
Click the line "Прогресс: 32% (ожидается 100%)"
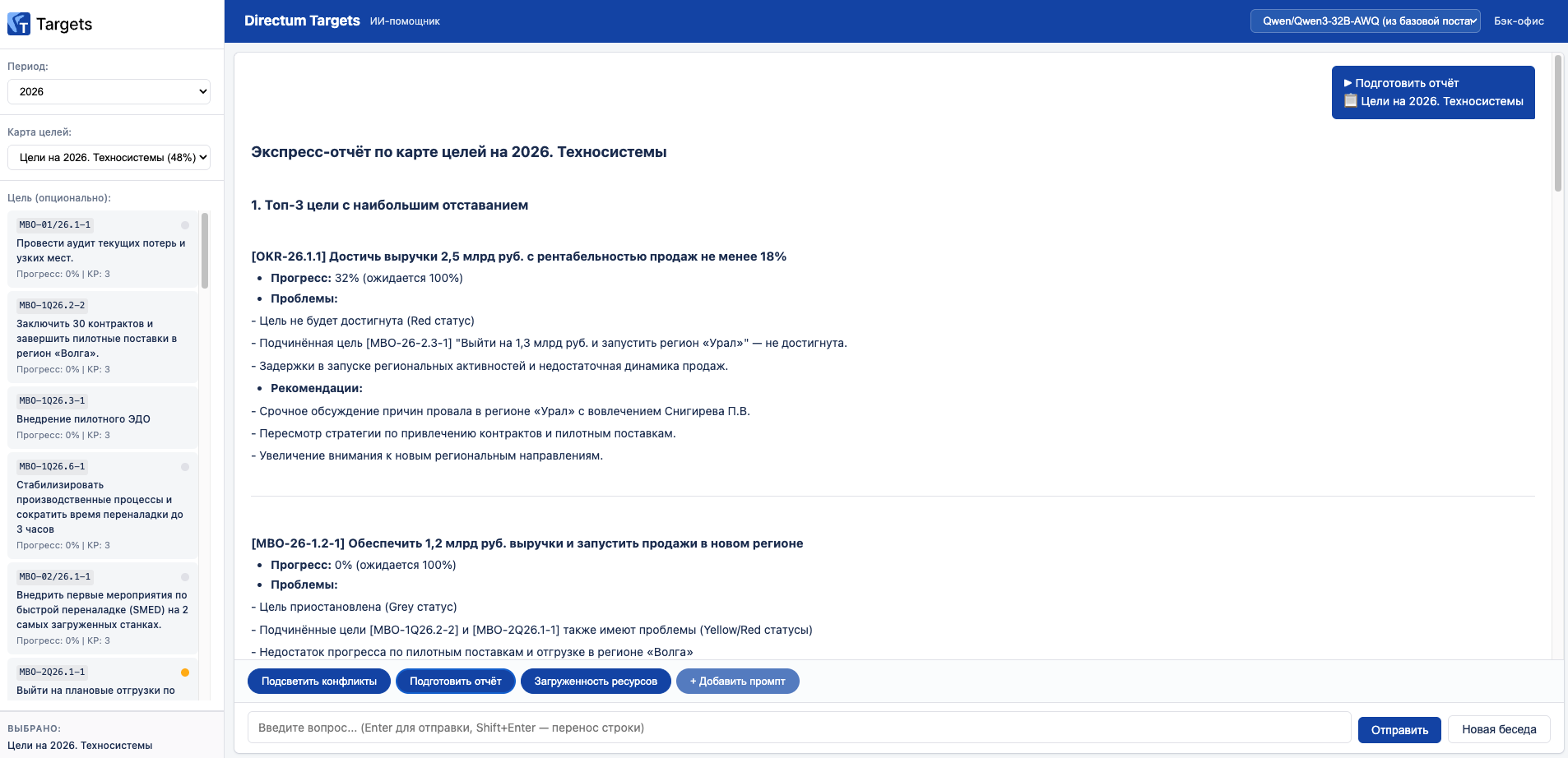(367, 278)
